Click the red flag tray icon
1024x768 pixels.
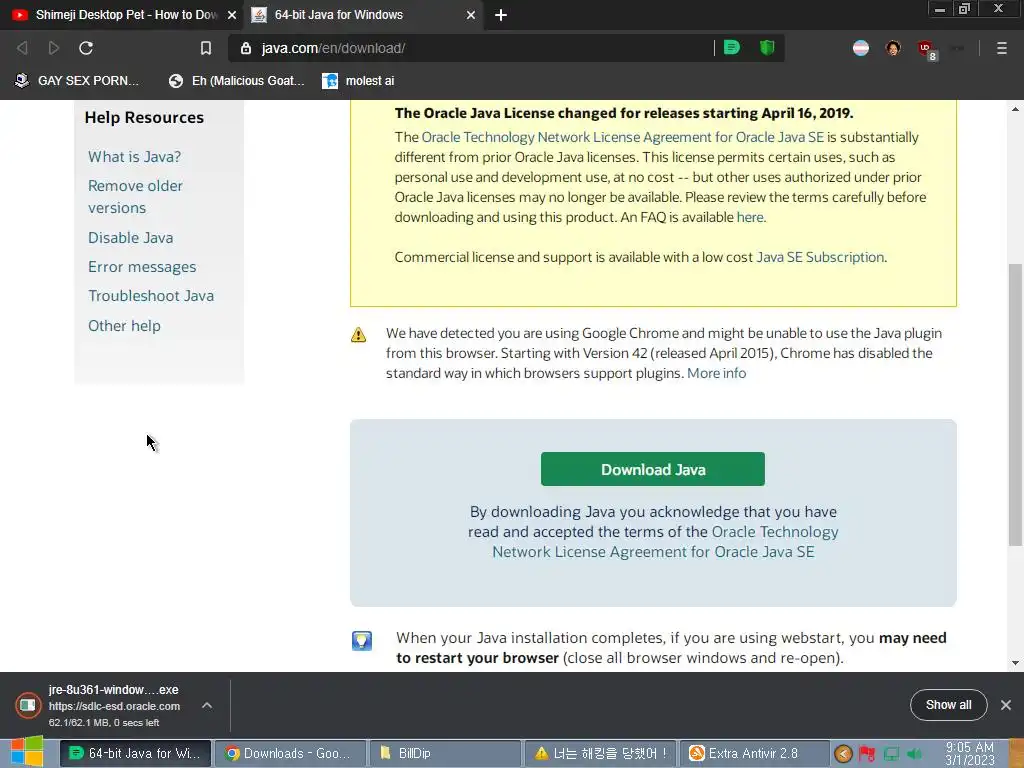coord(867,754)
